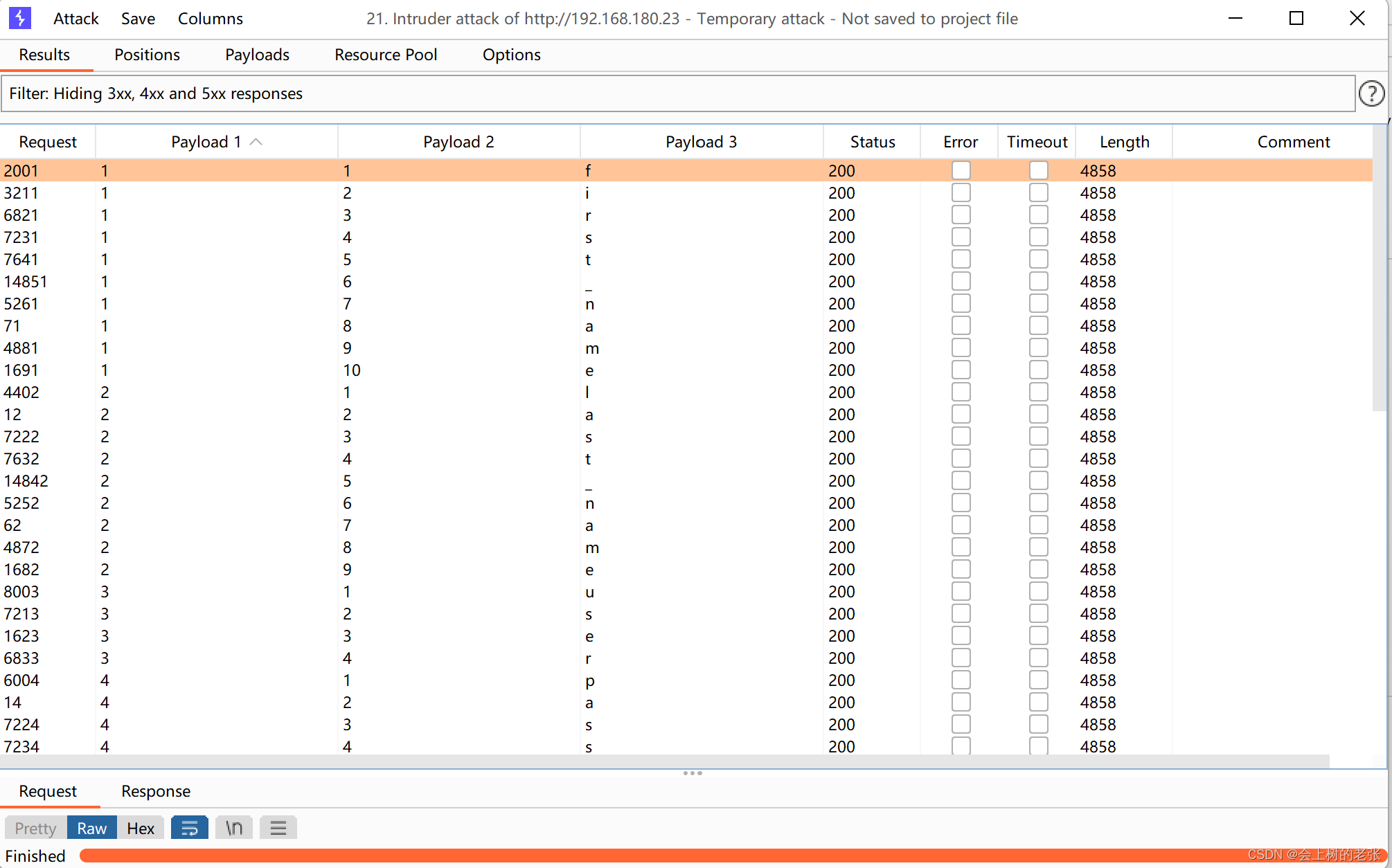The image size is (1392, 868).
Task: Click the Burp Suite lightning logo icon
Action: coord(20,18)
